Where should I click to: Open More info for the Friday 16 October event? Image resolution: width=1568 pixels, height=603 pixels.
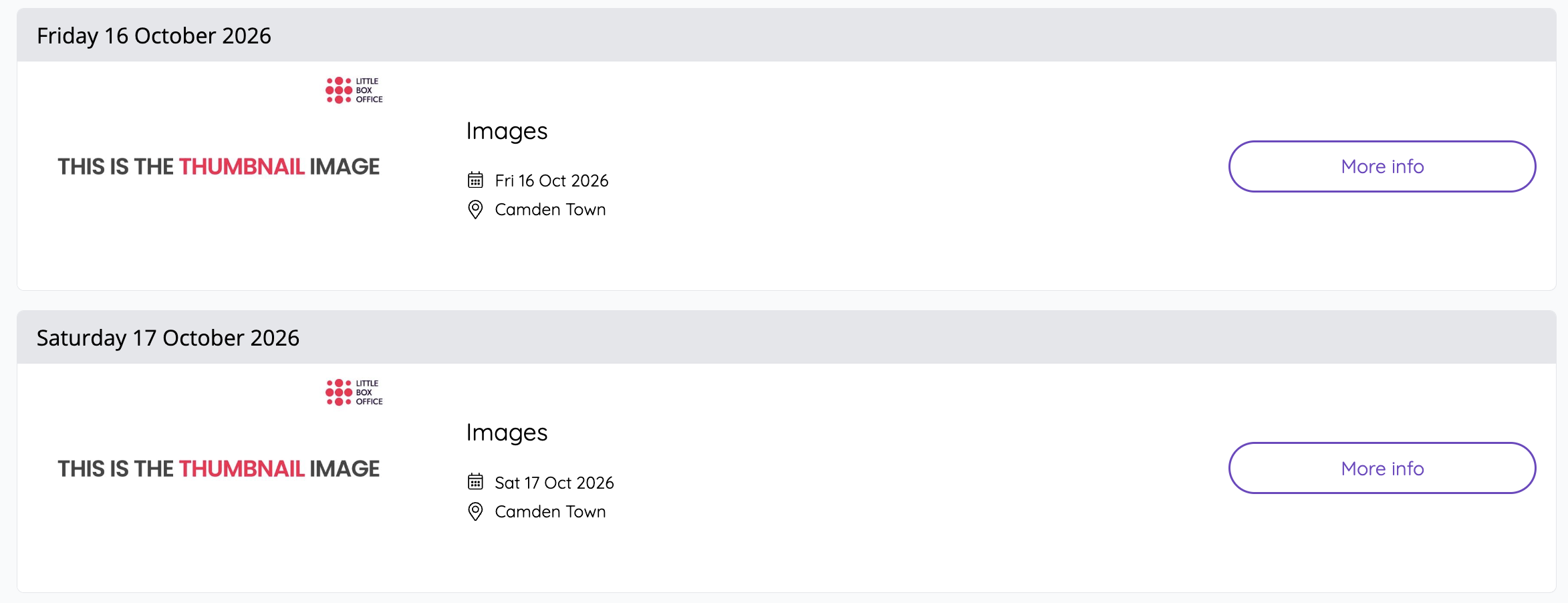tap(1382, 166)
